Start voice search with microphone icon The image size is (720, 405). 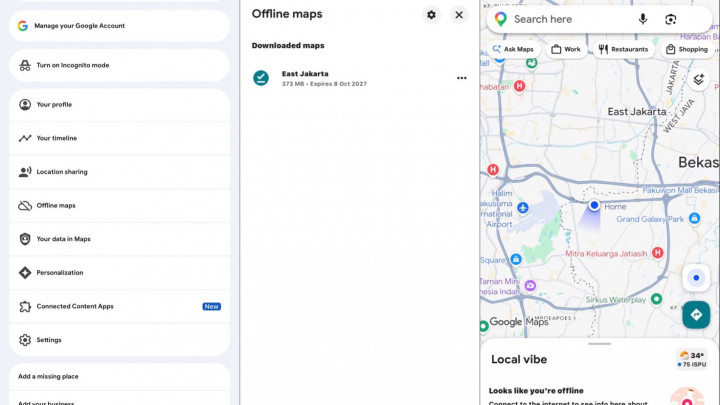[642, 19]
